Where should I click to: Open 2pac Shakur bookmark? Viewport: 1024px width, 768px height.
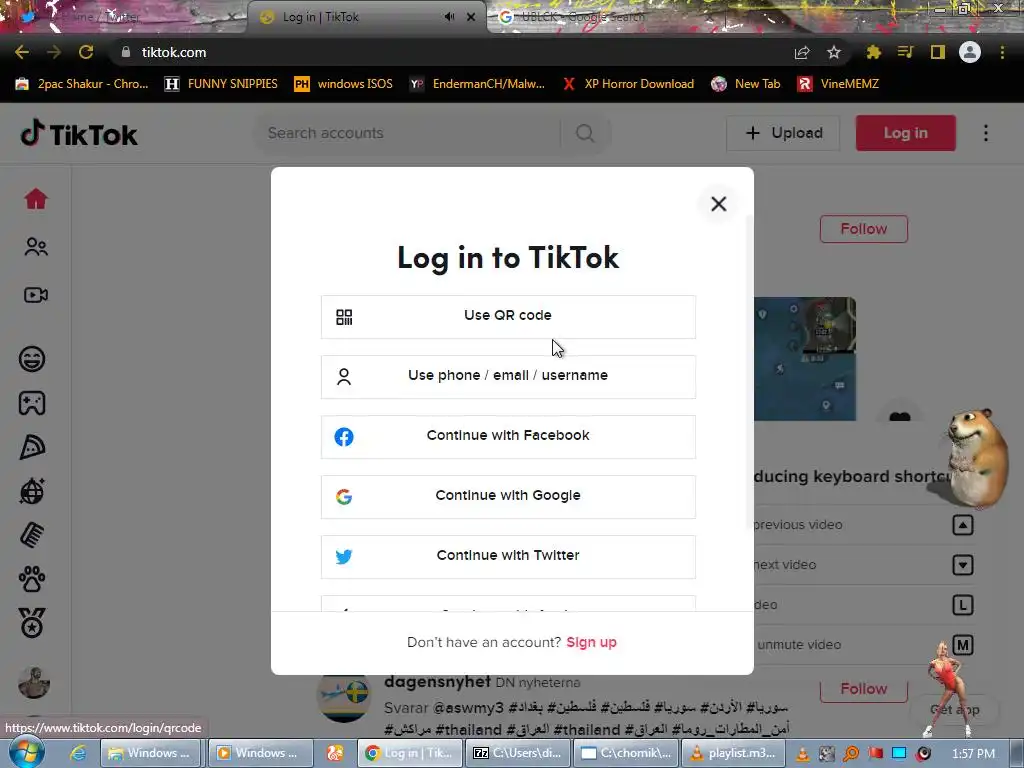[x=82, y=84]
